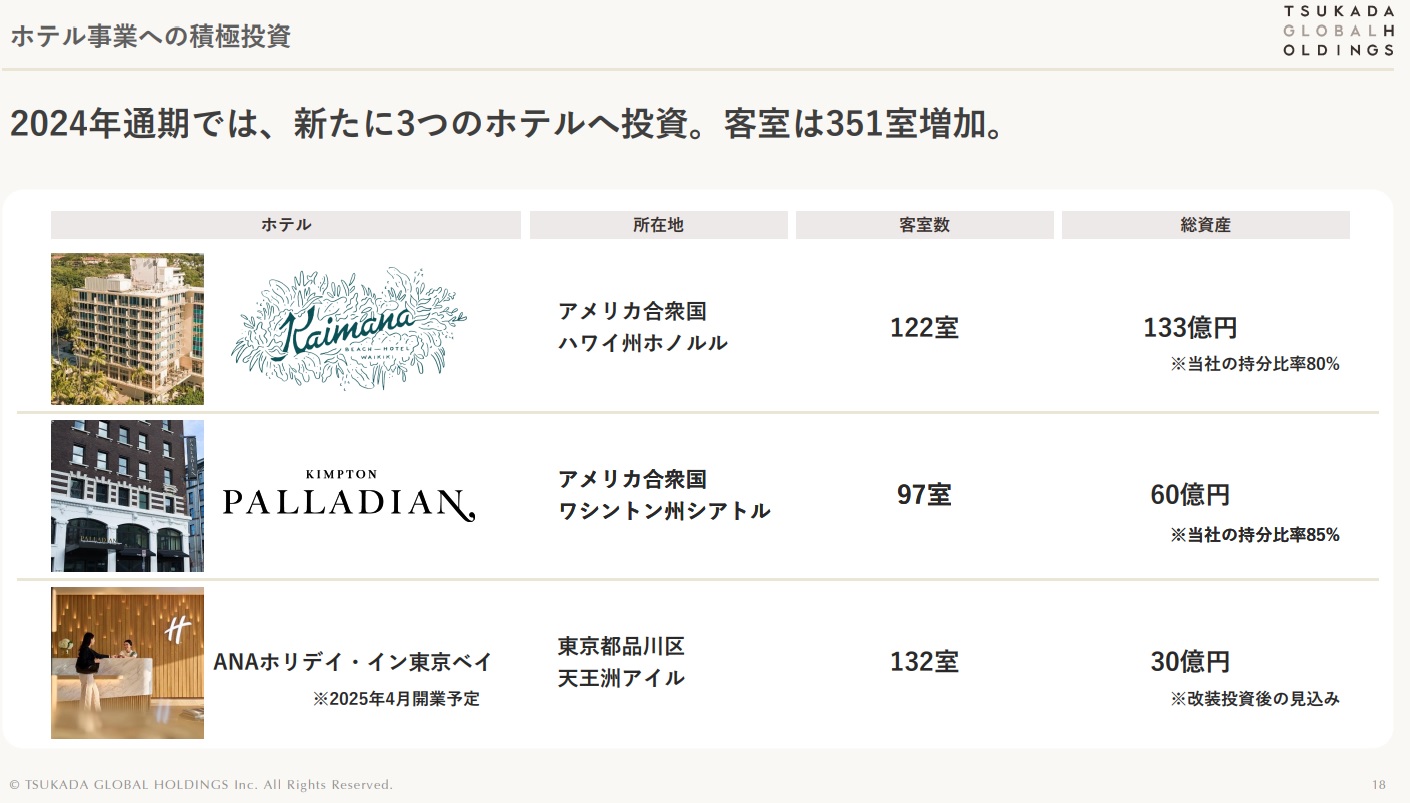Click the 2025年4月開業予定 note
Screen dimensions: 1410x803
(x=396, y=699)
